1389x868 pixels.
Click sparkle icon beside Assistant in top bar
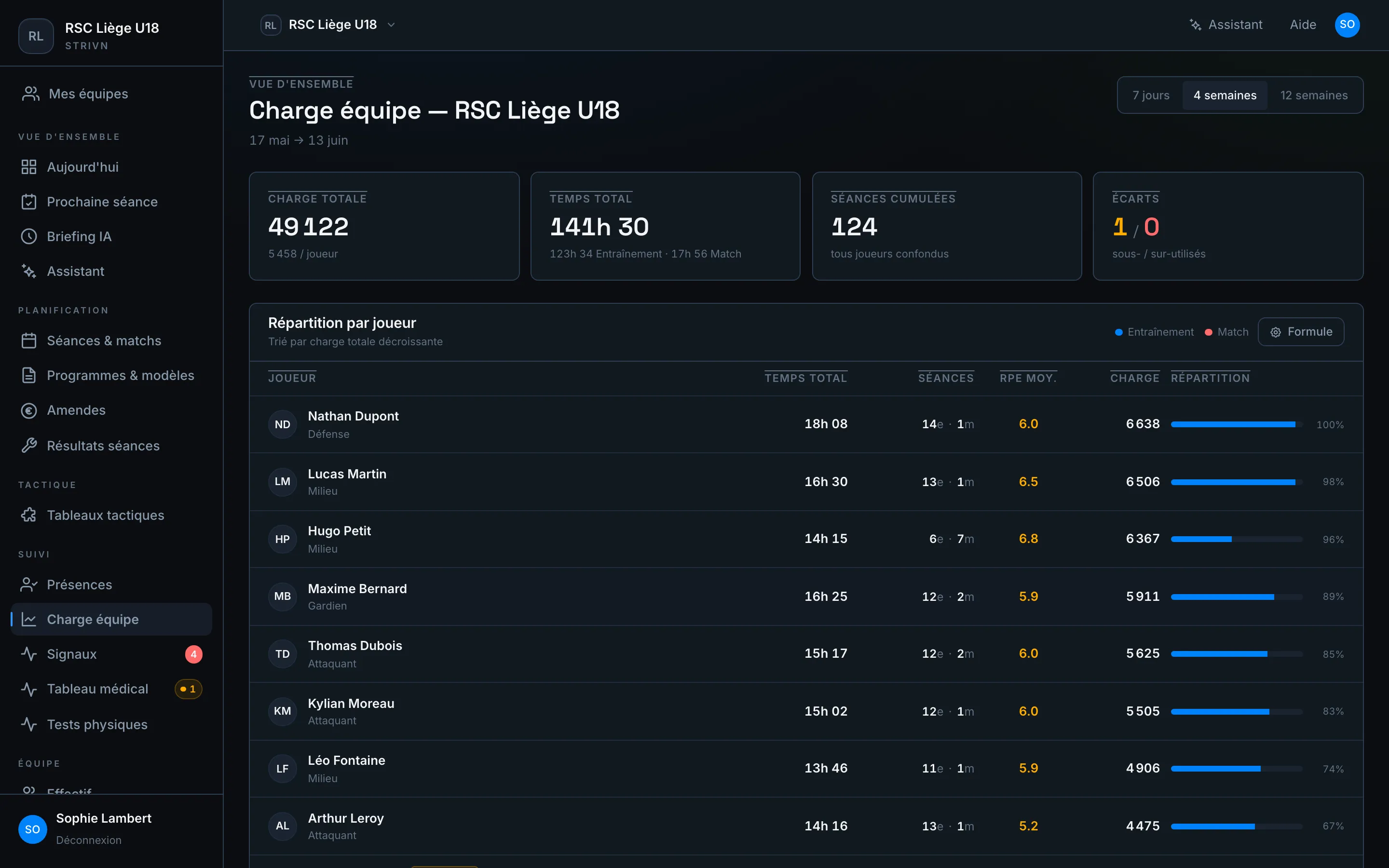[1196, 25]
